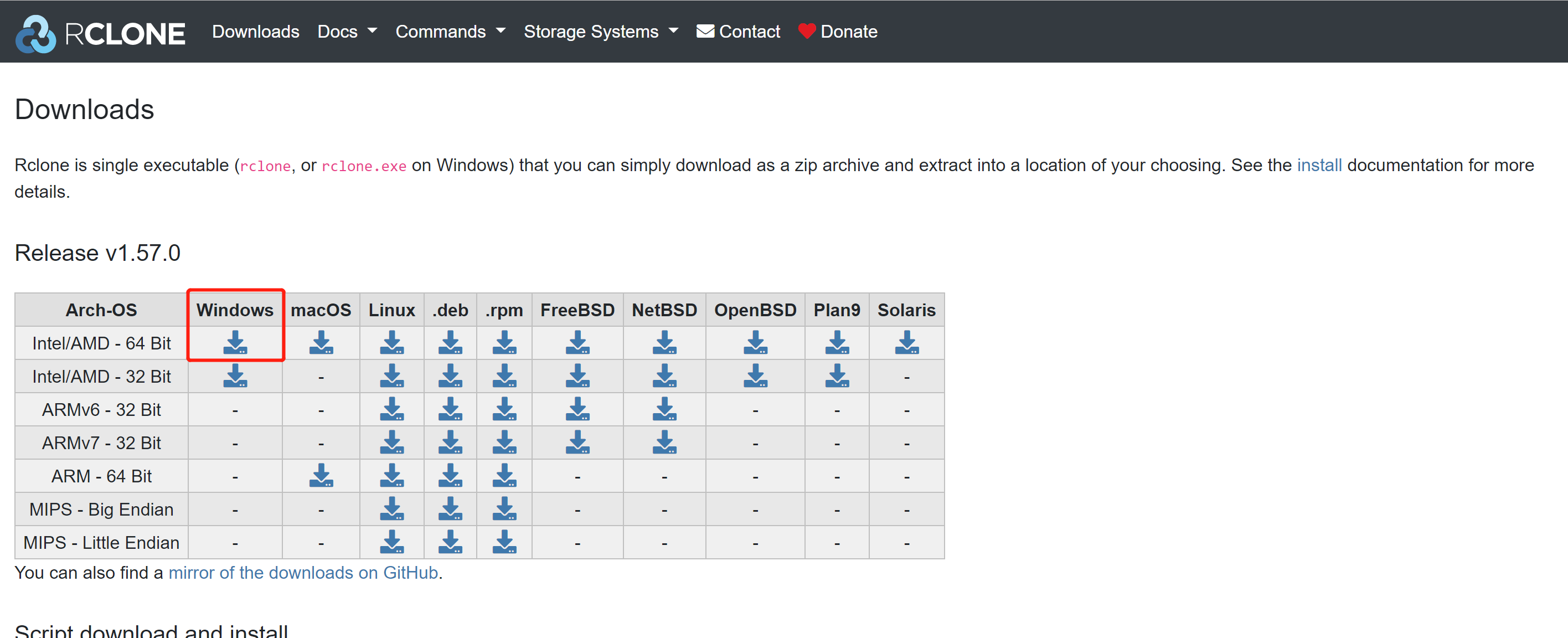1568x638 pixels.
Task: Download NetBSD Intel/AMD 64 Bit build
Action: click(x=664, y=343)
